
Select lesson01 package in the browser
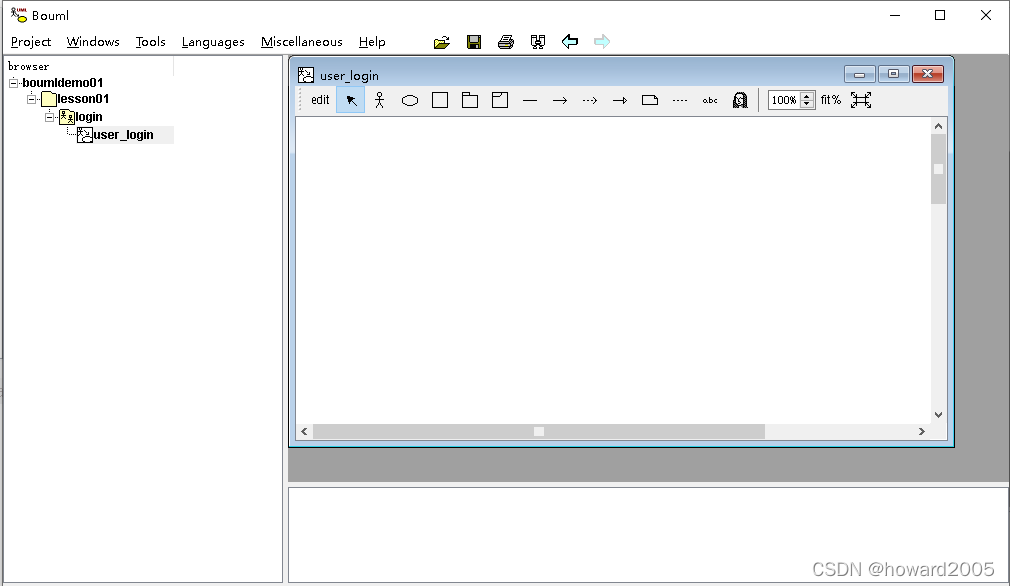tap(82, 99)
